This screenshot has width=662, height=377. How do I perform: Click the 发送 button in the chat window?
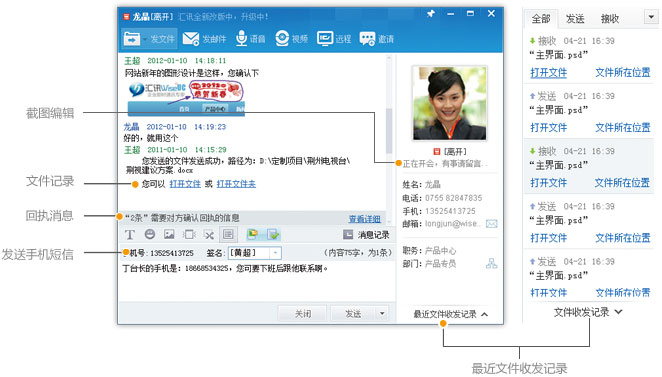tap(353, 314)
